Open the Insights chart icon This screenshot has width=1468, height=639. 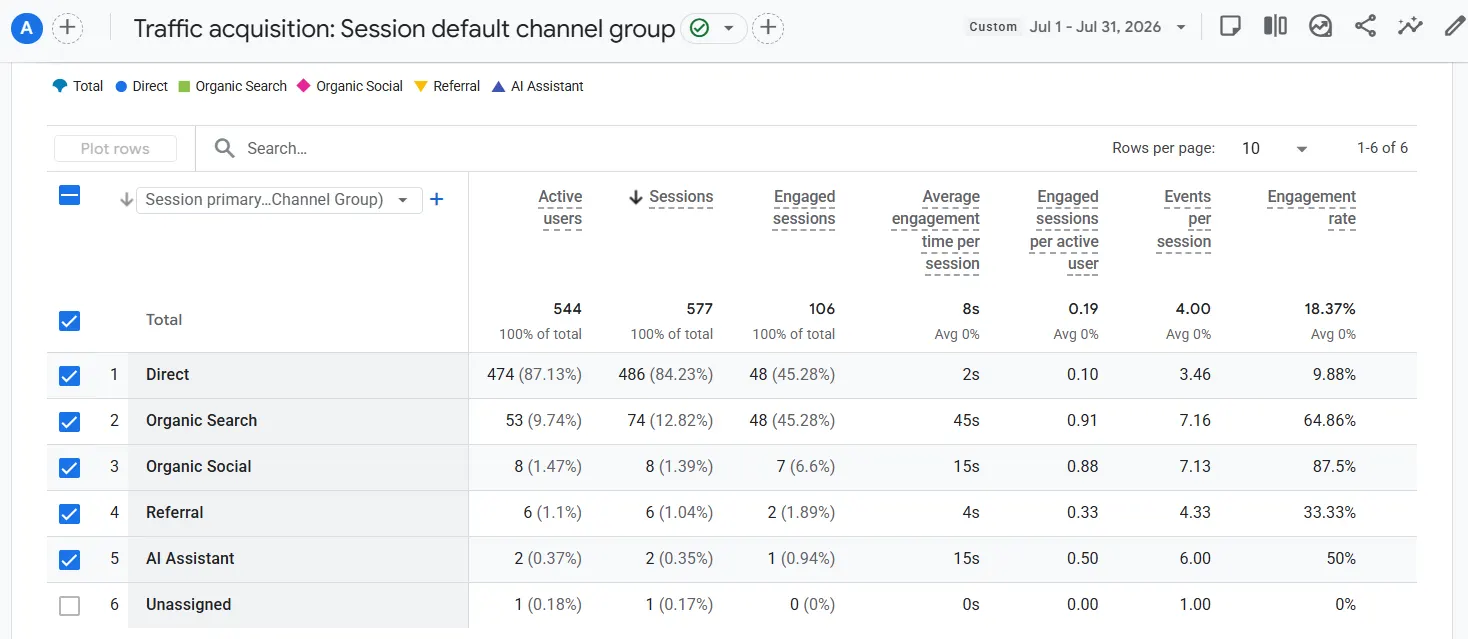[1320, 27]
